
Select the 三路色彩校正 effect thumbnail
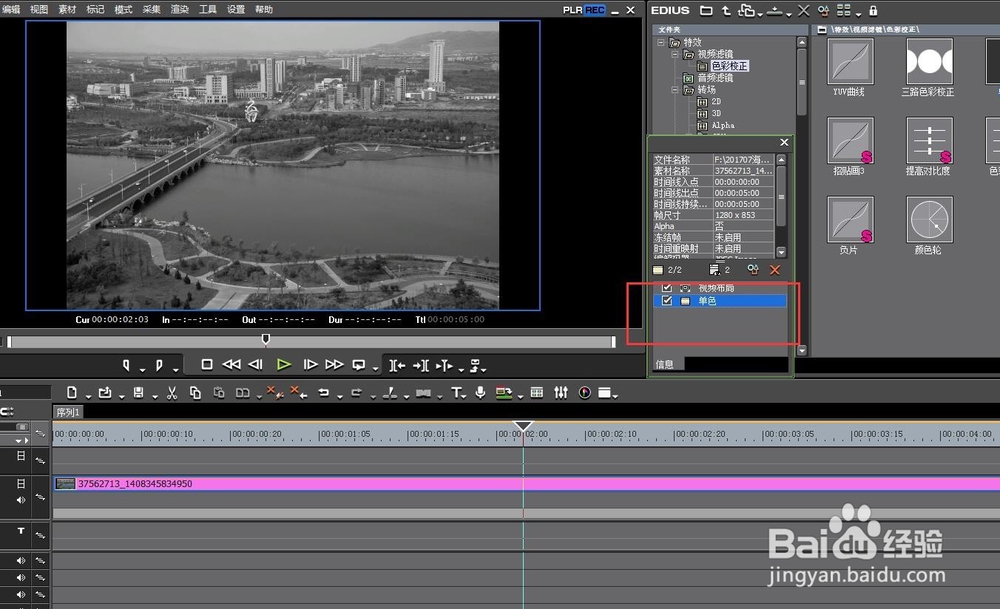(929, 61)
